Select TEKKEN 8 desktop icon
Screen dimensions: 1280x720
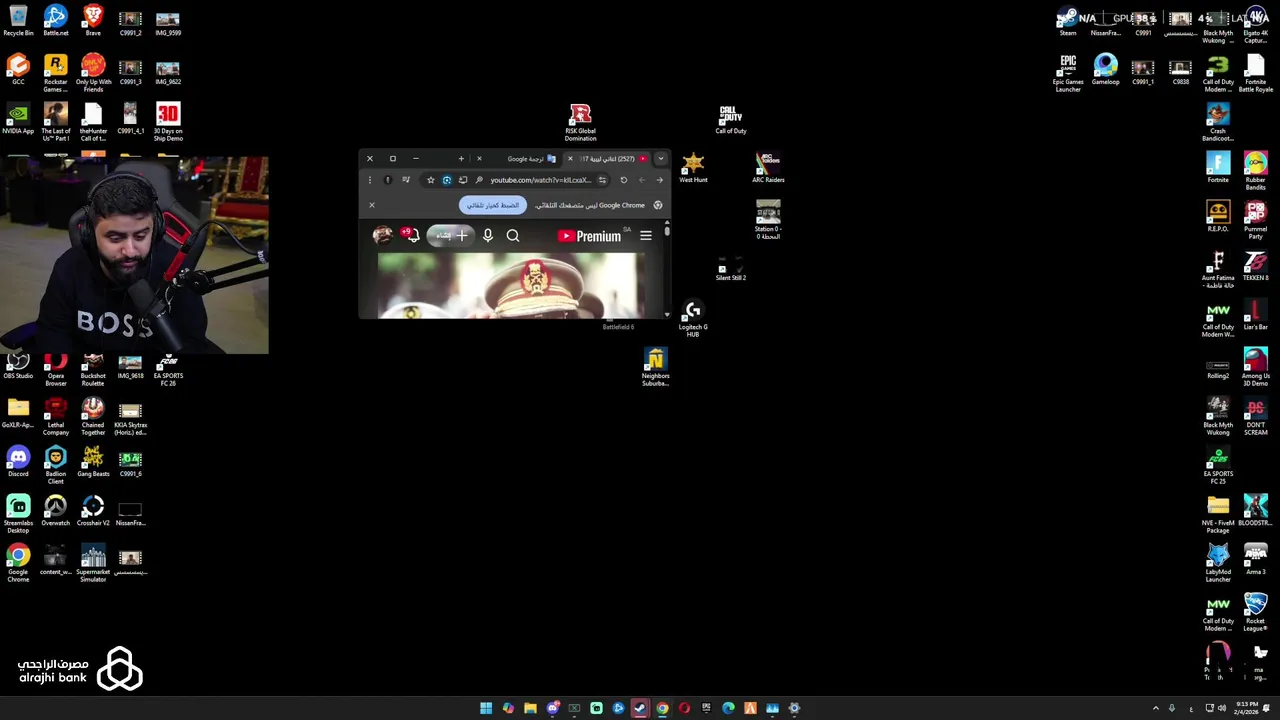tap(1256, 266)
